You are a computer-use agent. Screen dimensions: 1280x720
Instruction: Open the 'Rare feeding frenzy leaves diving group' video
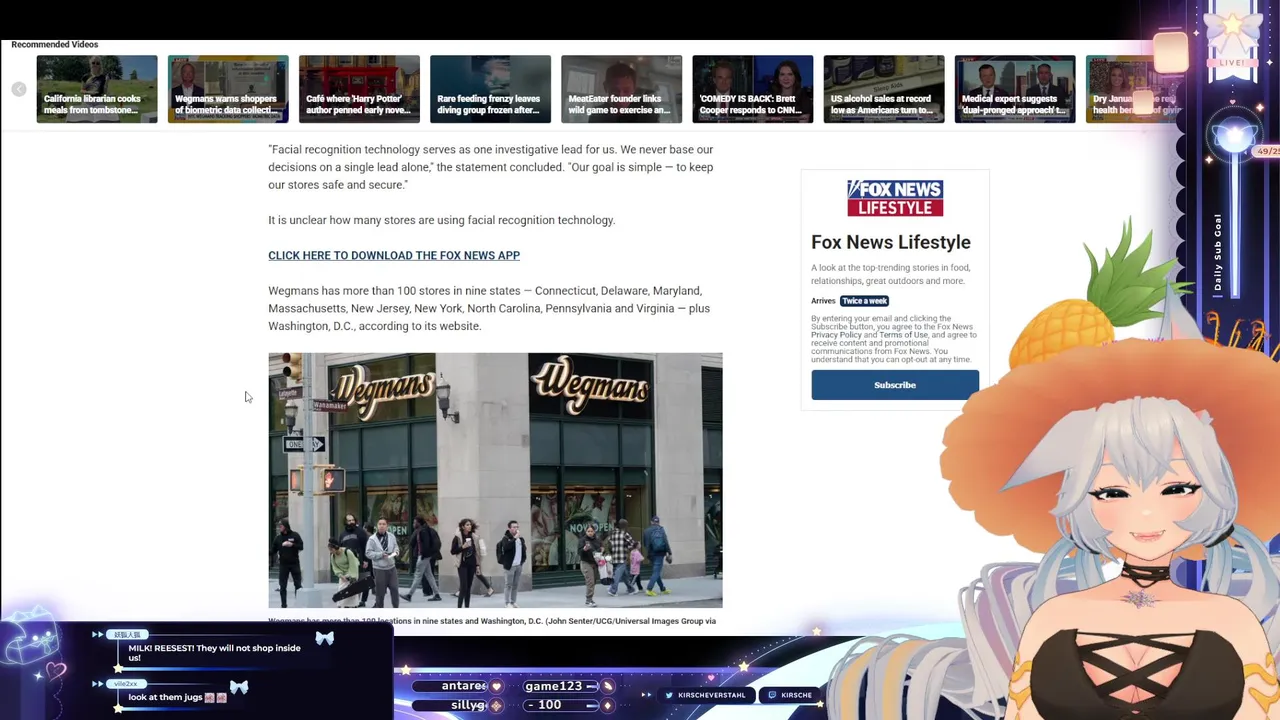click(490, 89)
